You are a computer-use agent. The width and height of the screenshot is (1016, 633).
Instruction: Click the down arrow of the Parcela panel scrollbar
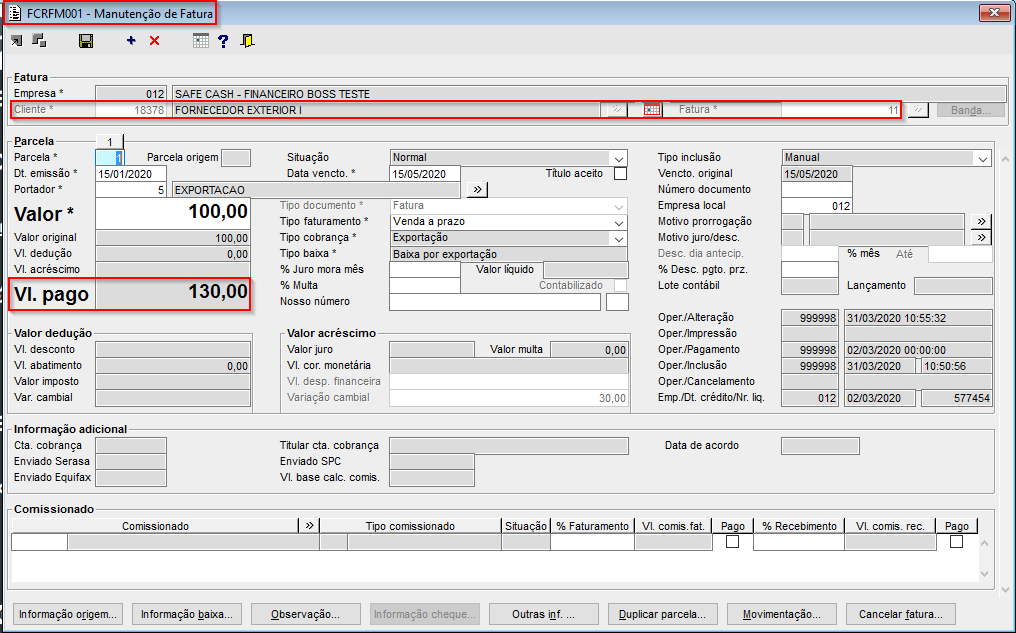(x=1005, y=590)
